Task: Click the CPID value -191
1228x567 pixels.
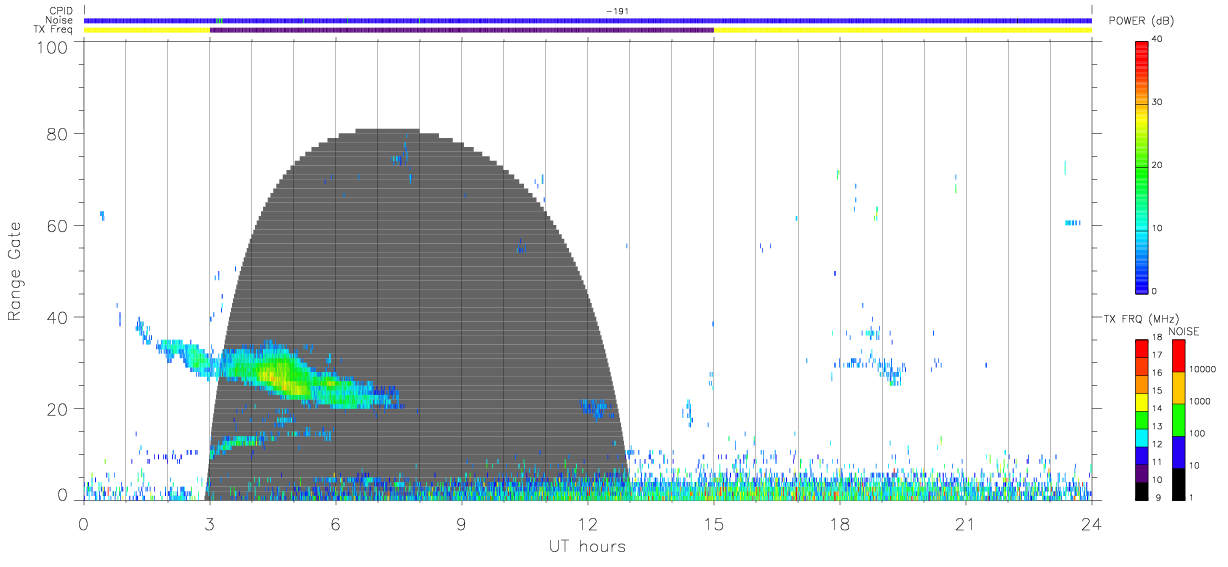Action: [x=617, y=11]
